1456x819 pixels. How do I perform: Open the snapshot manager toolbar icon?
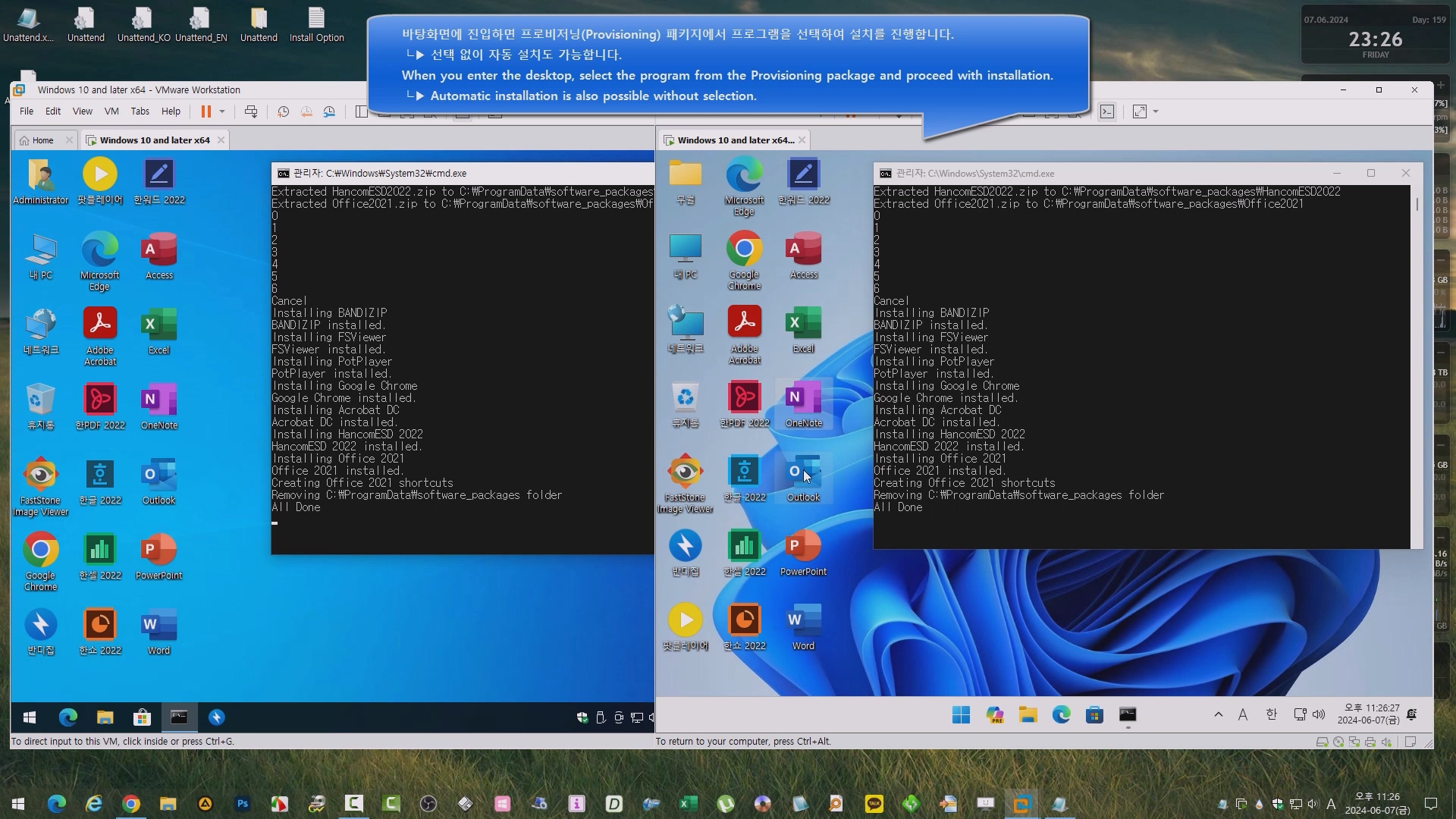[x=329, y=111]
